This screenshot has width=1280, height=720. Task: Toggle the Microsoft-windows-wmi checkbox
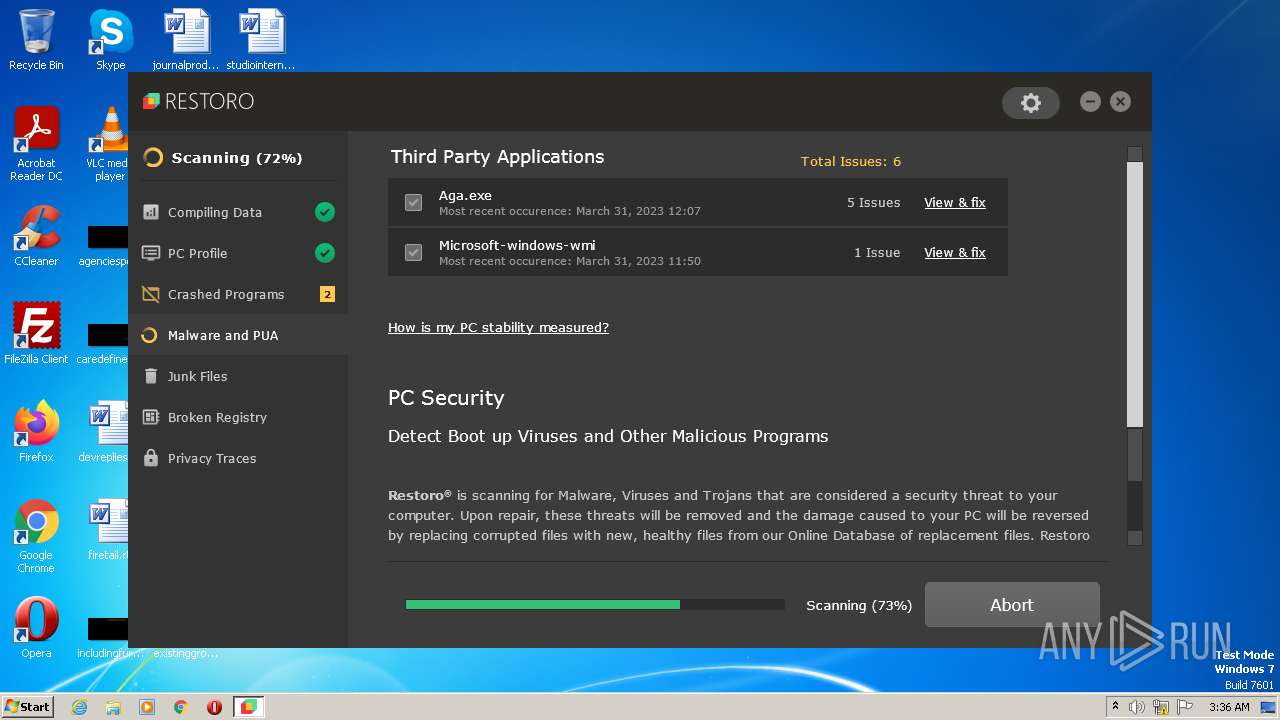(413, 252)
